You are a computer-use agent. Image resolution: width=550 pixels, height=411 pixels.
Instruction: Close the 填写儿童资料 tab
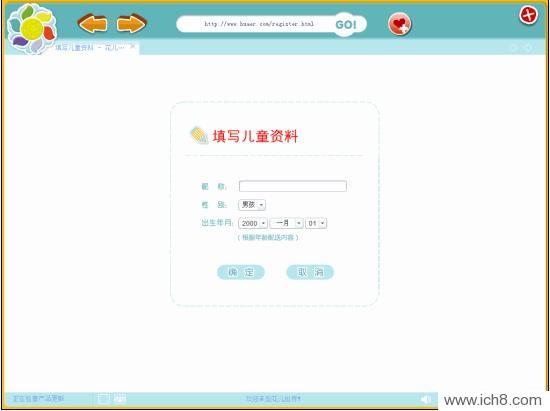[x=133, y=46]
